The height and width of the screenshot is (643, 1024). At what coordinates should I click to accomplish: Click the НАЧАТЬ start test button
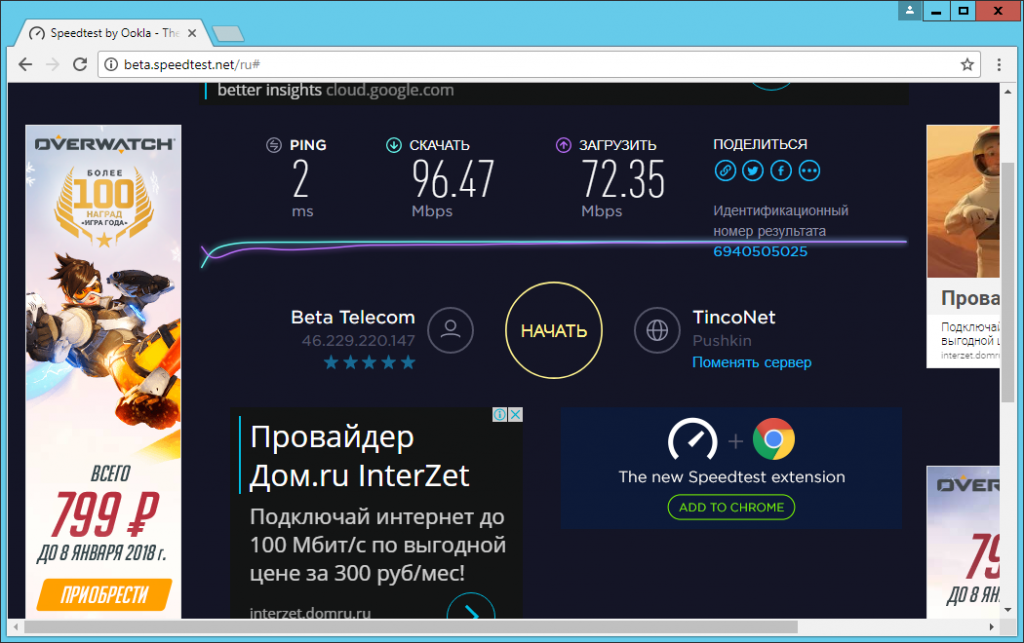pyautogui.click(x=554, y=330)
